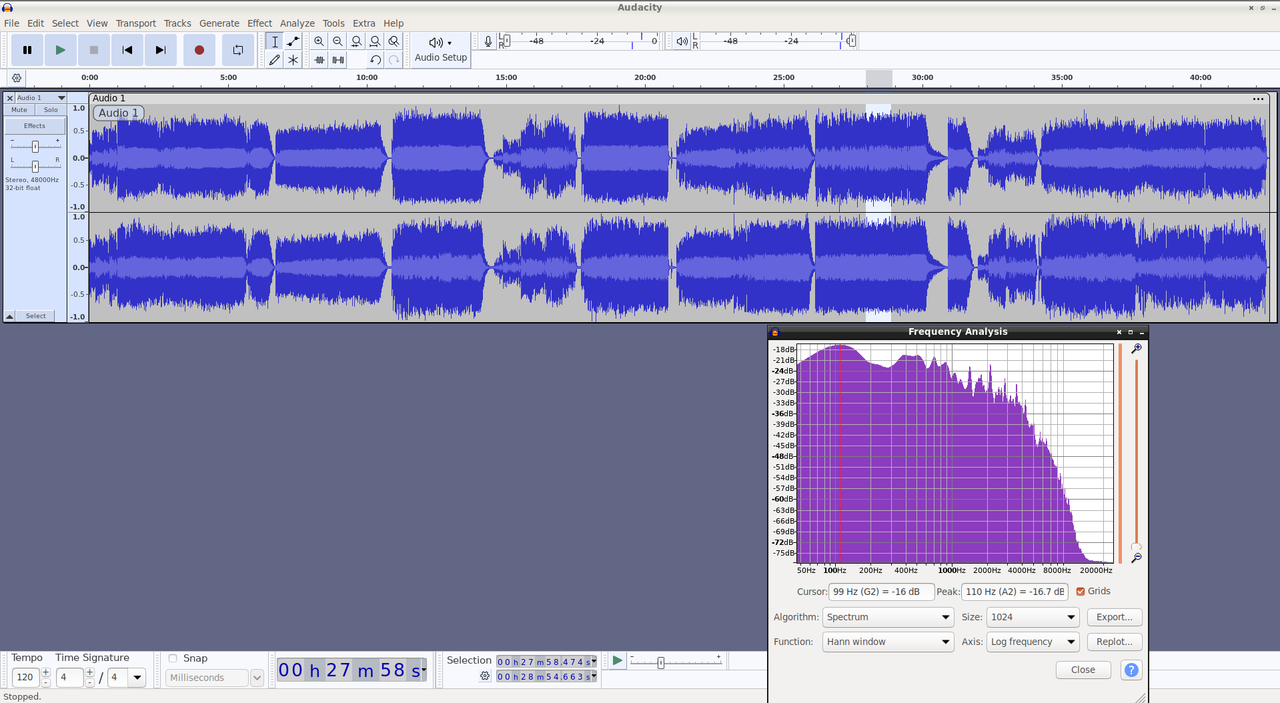Click the Zoom In magnifier
Image resolution: width=1280 pixels, height=703 pixels.
(x=319, y=41)
